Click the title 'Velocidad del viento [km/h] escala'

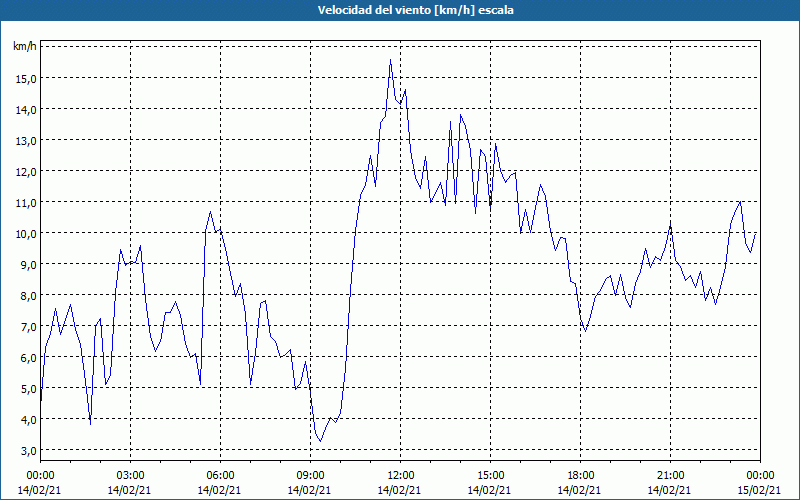point(415,10)
